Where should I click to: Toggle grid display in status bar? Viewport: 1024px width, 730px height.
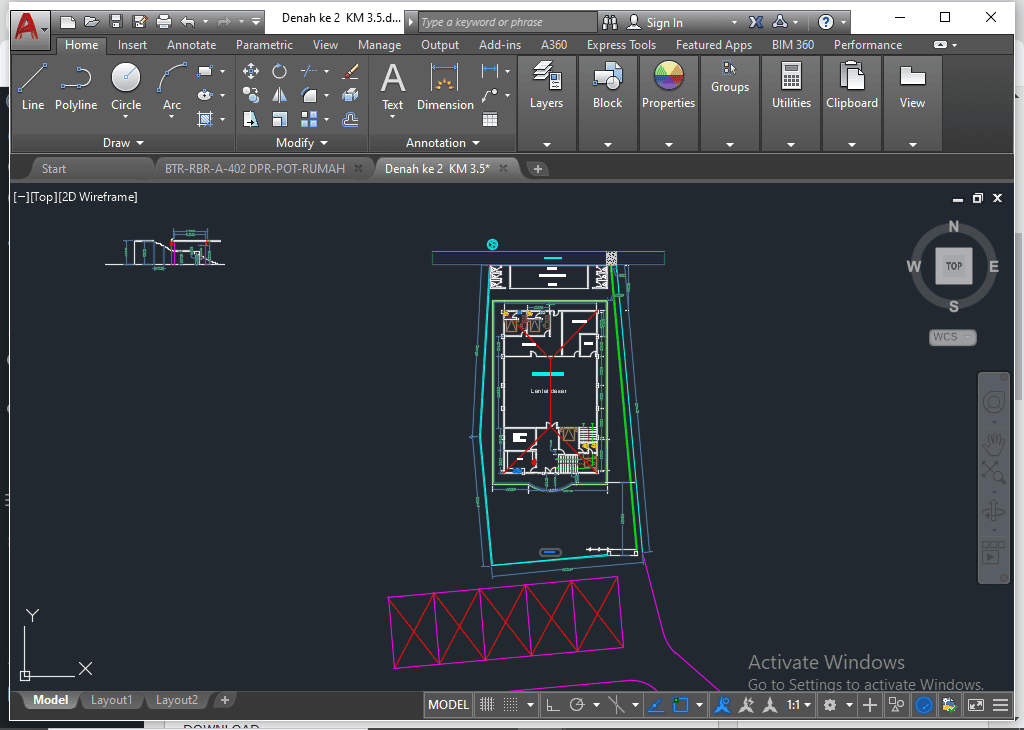(x=487, y=705)
